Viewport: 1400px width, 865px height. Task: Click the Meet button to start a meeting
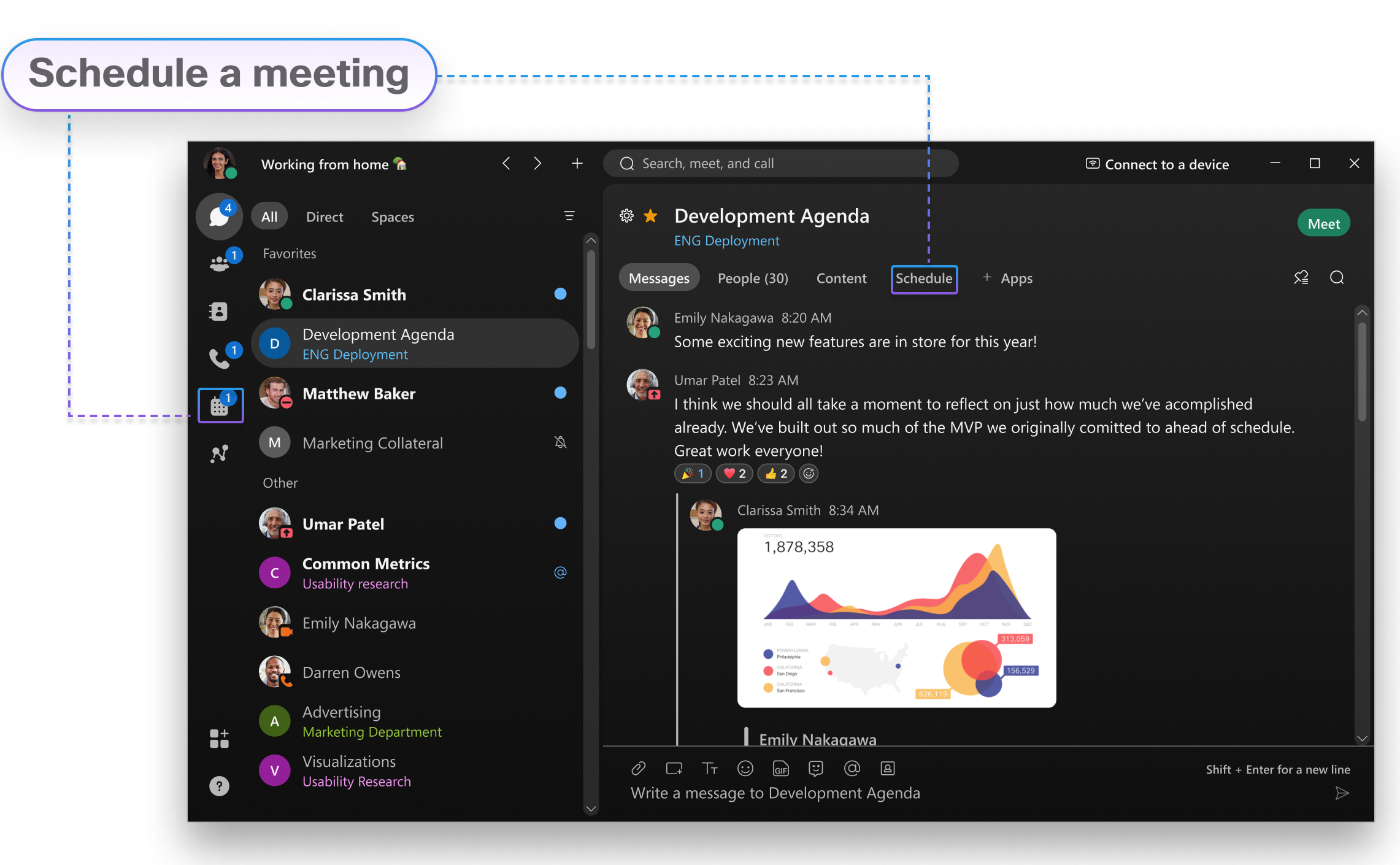coord(1322,224)
